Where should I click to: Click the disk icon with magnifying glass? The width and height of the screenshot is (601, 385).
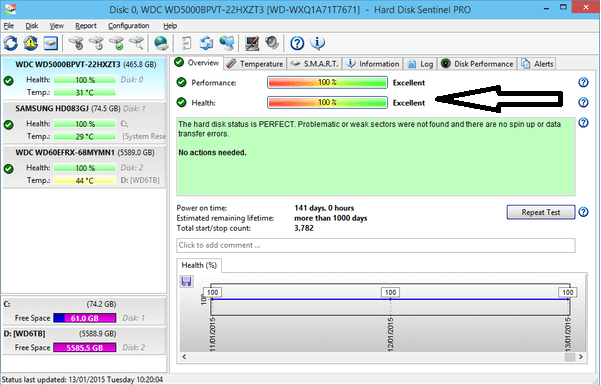[x=137, y=43]
